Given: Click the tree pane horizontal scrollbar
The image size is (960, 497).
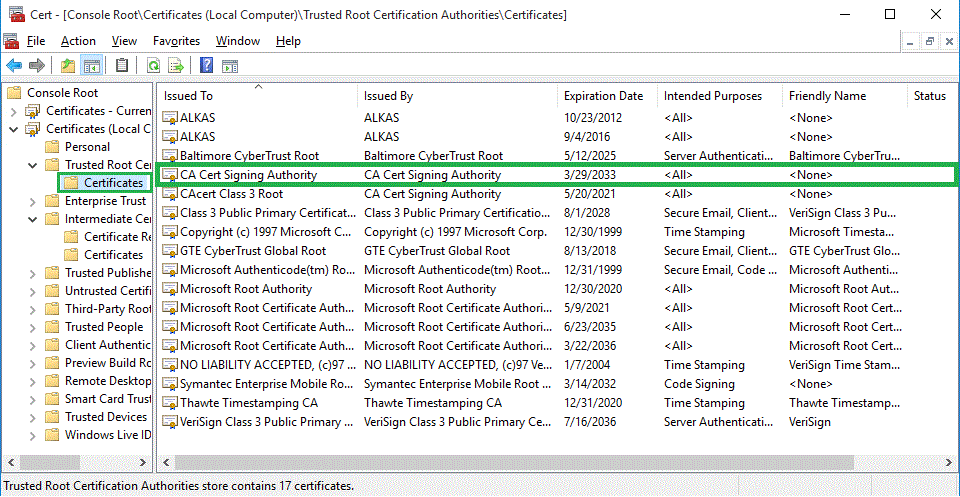Looking at the screenshot, I should (x=76, y=463).
